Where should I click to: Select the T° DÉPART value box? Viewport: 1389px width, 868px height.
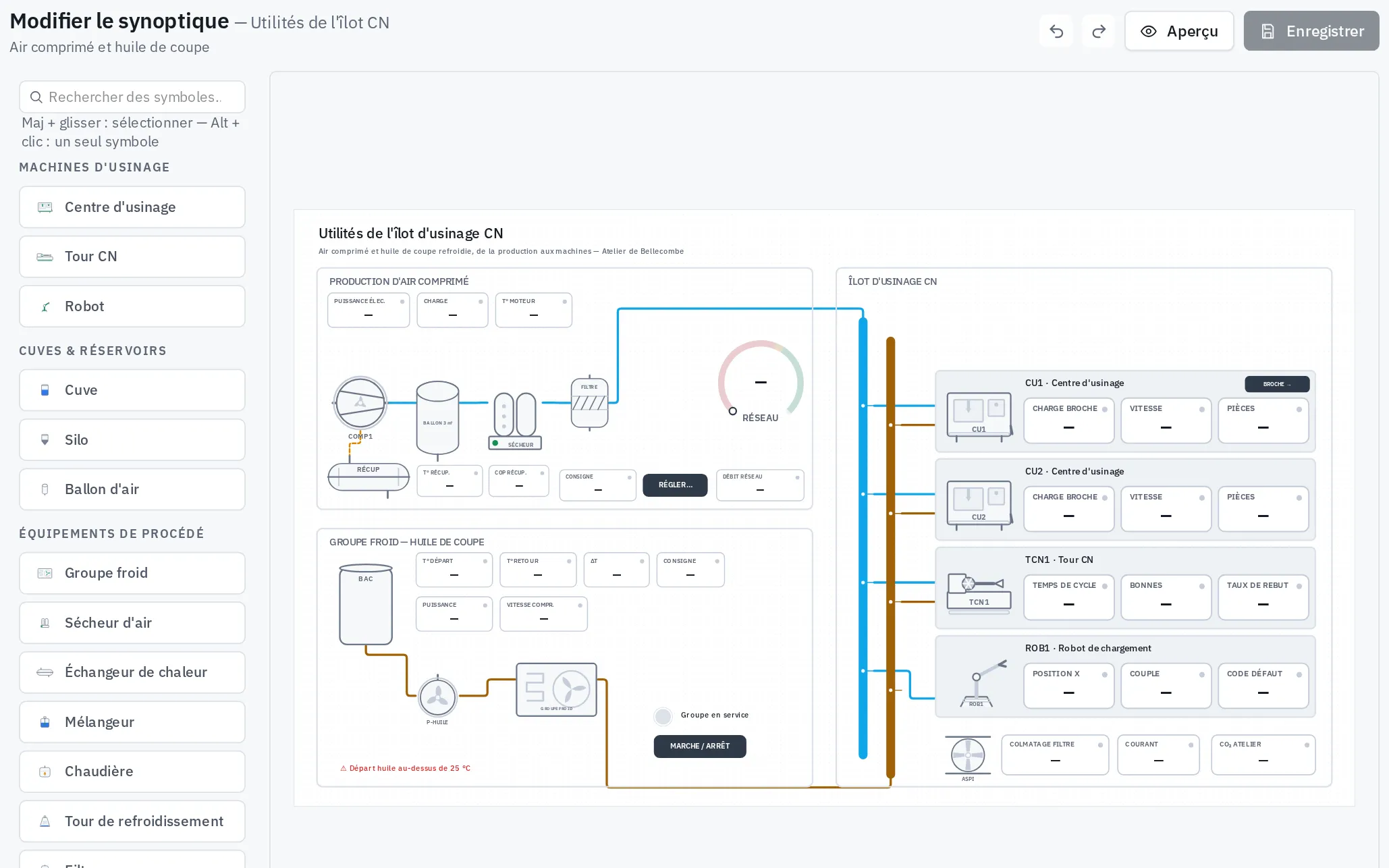[454, 570]
